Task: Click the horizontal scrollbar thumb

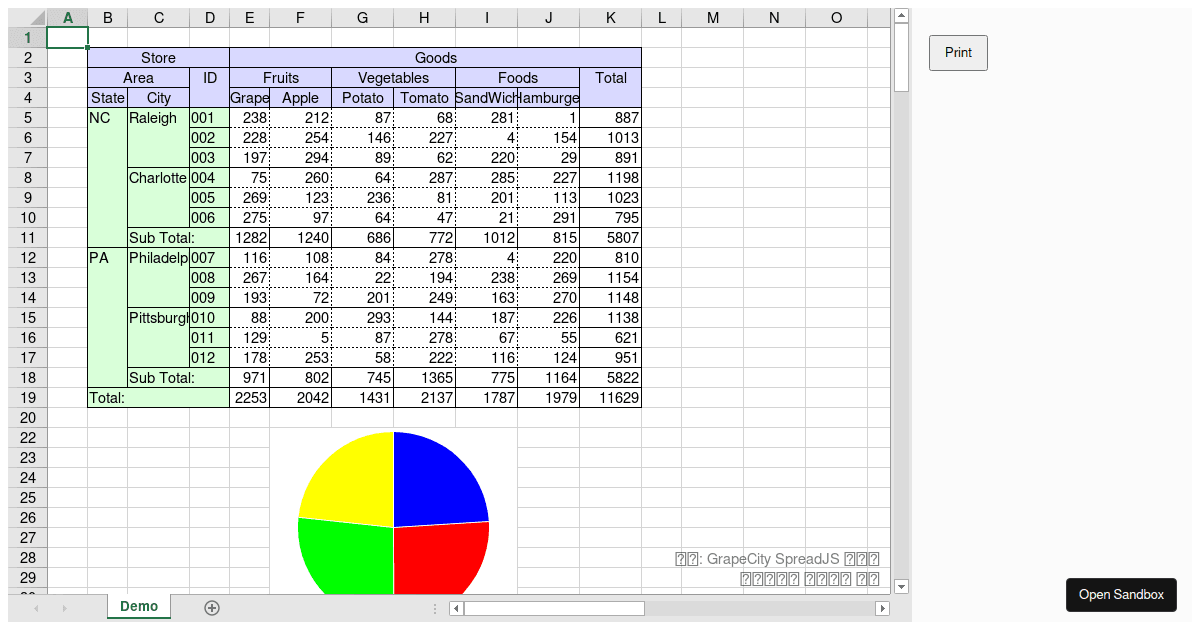Action: [554, 608]
